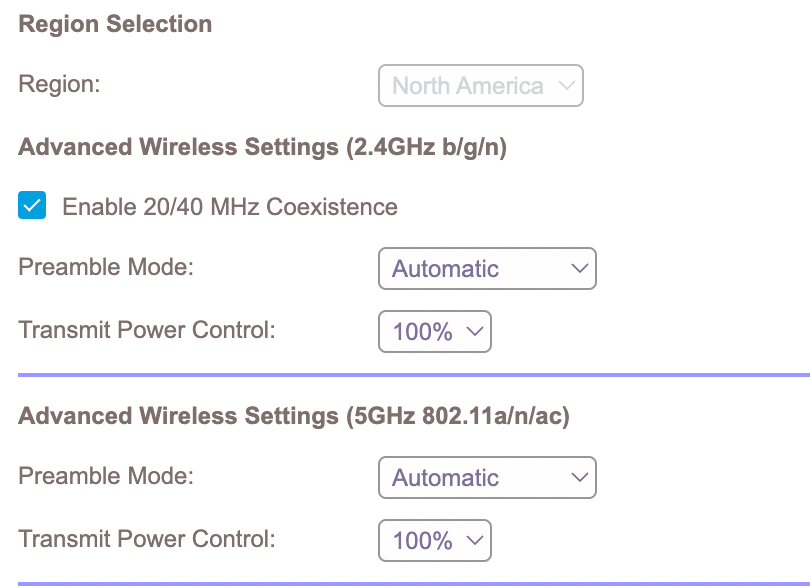The image size is (810, 588).
Task: Open the 2.4GHz Preamble Mode dropdown
Action: (x=487, y=268)
